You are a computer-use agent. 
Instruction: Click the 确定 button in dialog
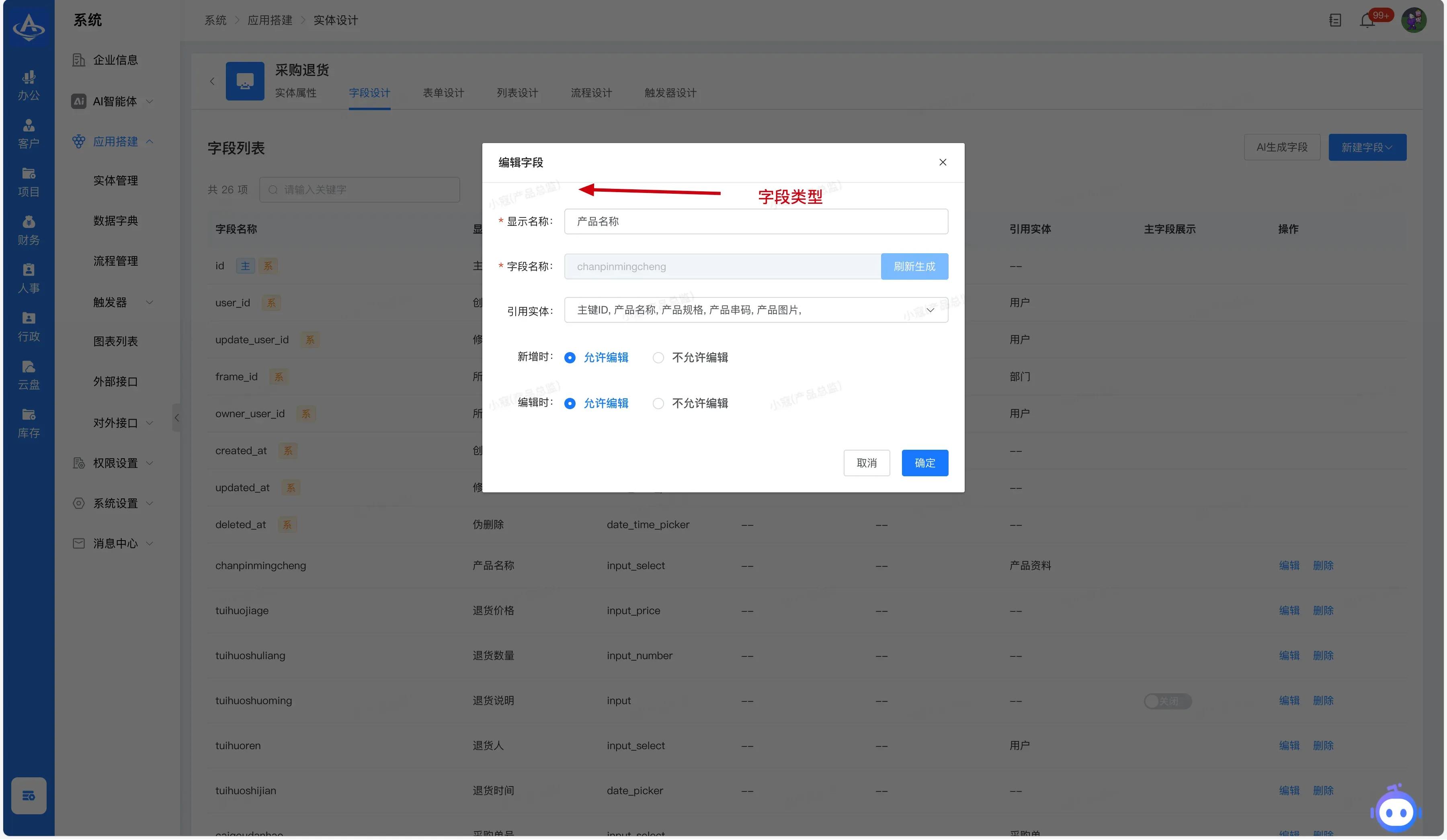[x=924, y=463]
